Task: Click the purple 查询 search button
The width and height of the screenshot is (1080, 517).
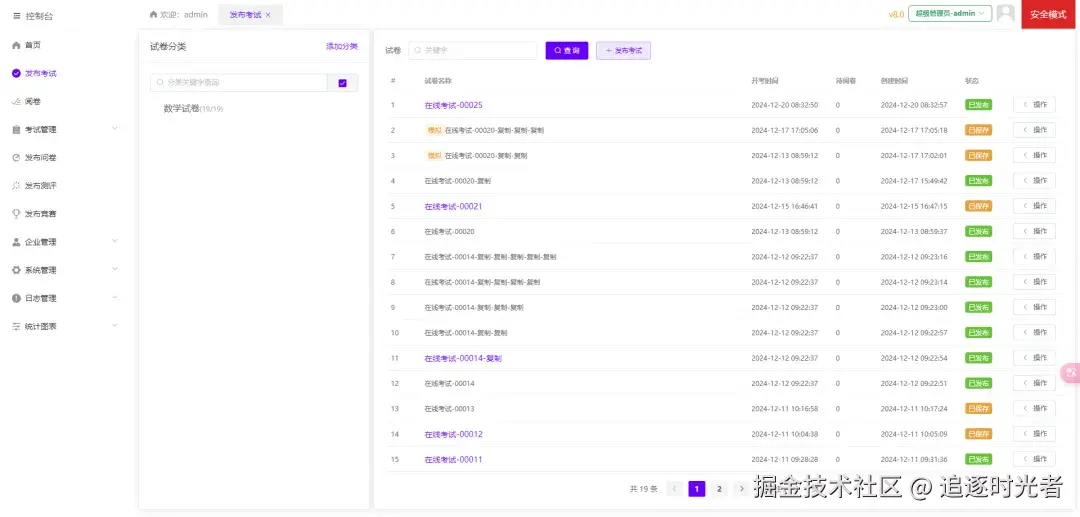Action: [567, 50]
